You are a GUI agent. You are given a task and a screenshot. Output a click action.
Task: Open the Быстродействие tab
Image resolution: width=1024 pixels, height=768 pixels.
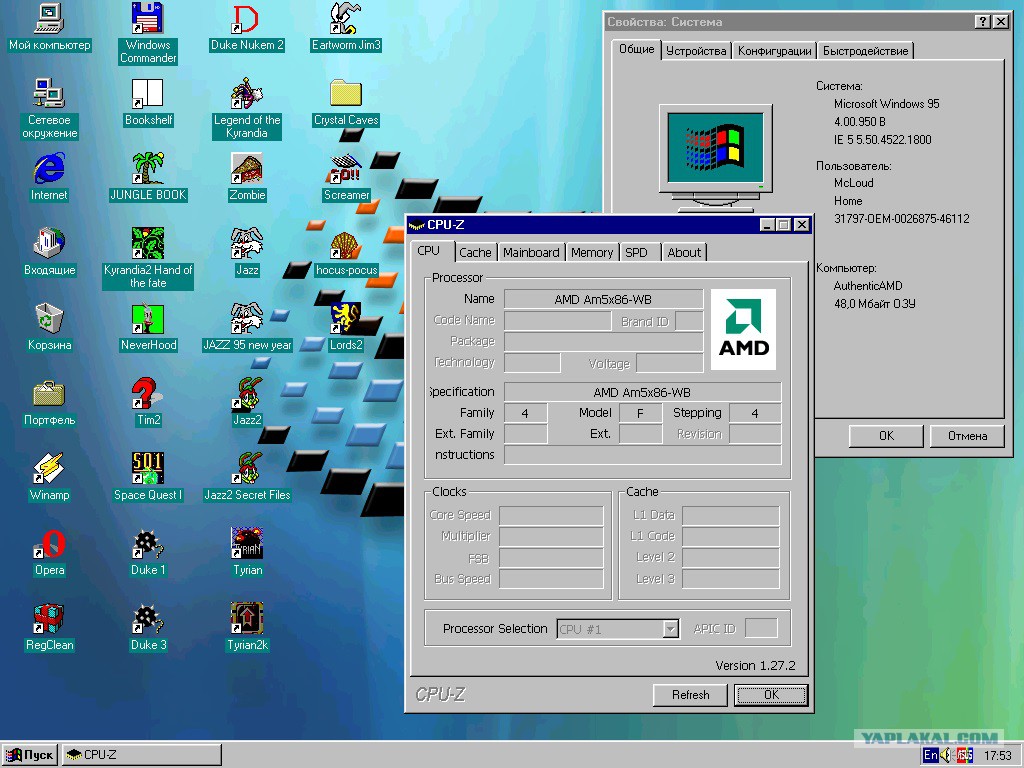click(865, 51)
